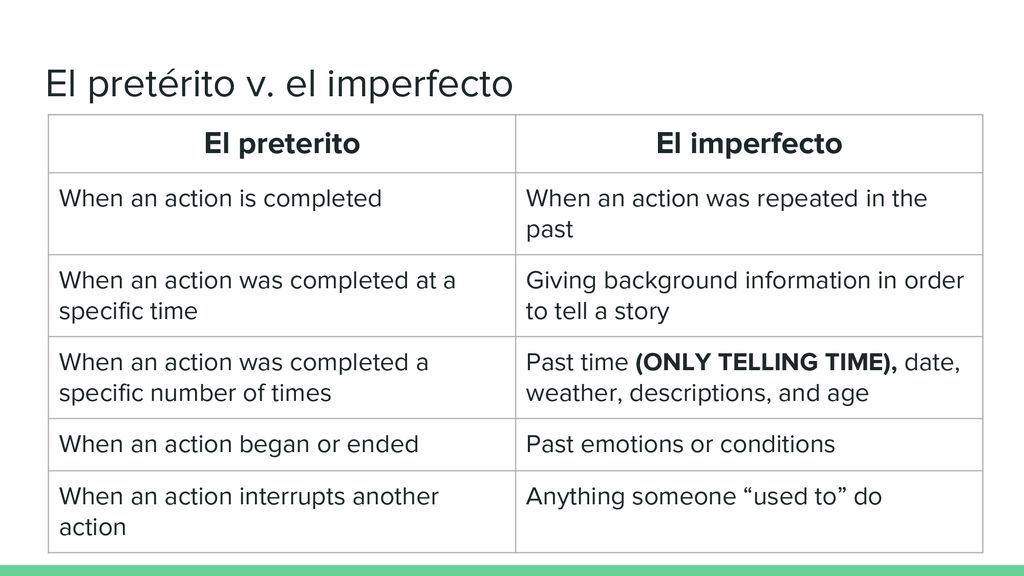Click the 'Giving background information' cell
Image resolution: width=1024 pixels, height=576 pixels.
pyautogui.click(x=749, y=296)
